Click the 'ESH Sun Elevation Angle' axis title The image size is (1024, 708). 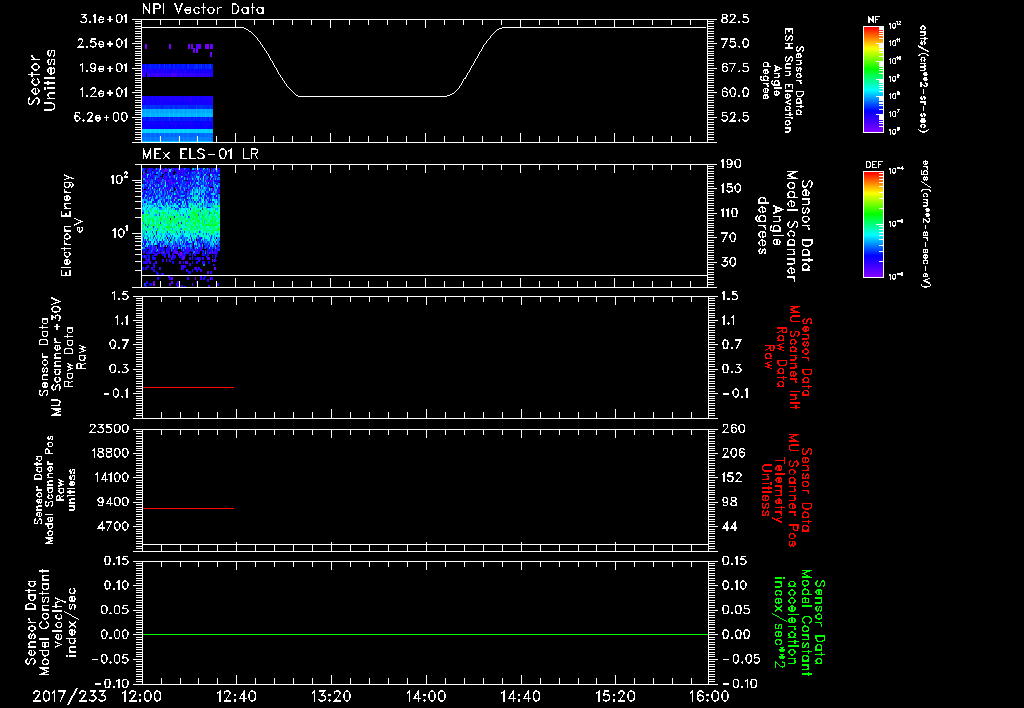tap(782, 80)
